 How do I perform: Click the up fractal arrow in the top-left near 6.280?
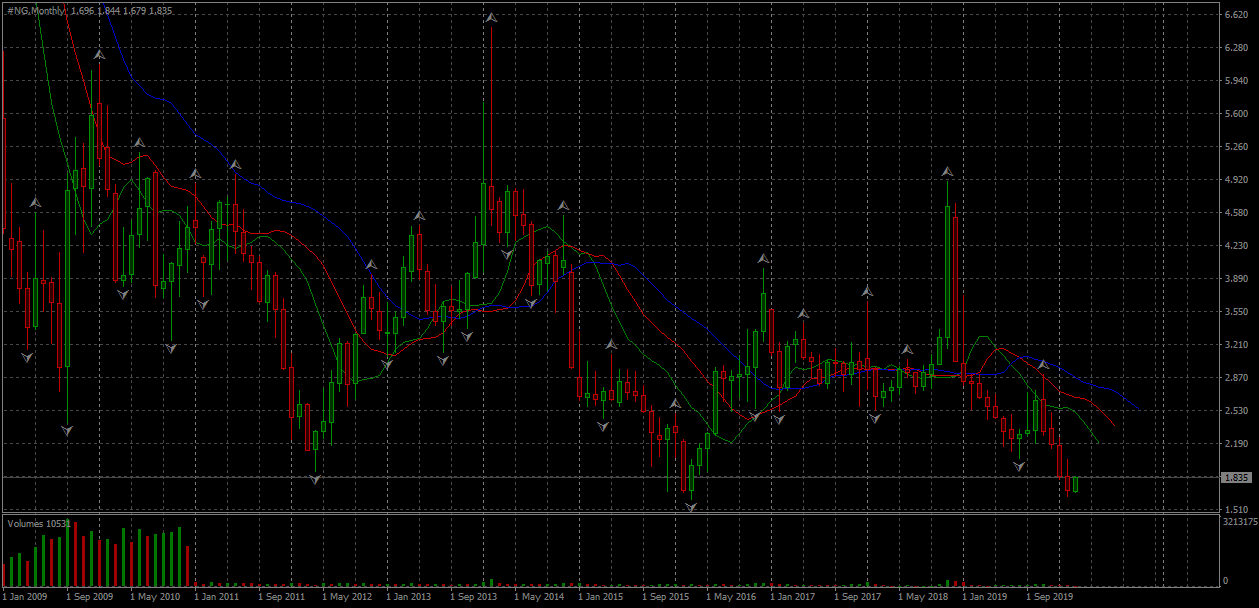pyautogui.click(x=99, y=55)
